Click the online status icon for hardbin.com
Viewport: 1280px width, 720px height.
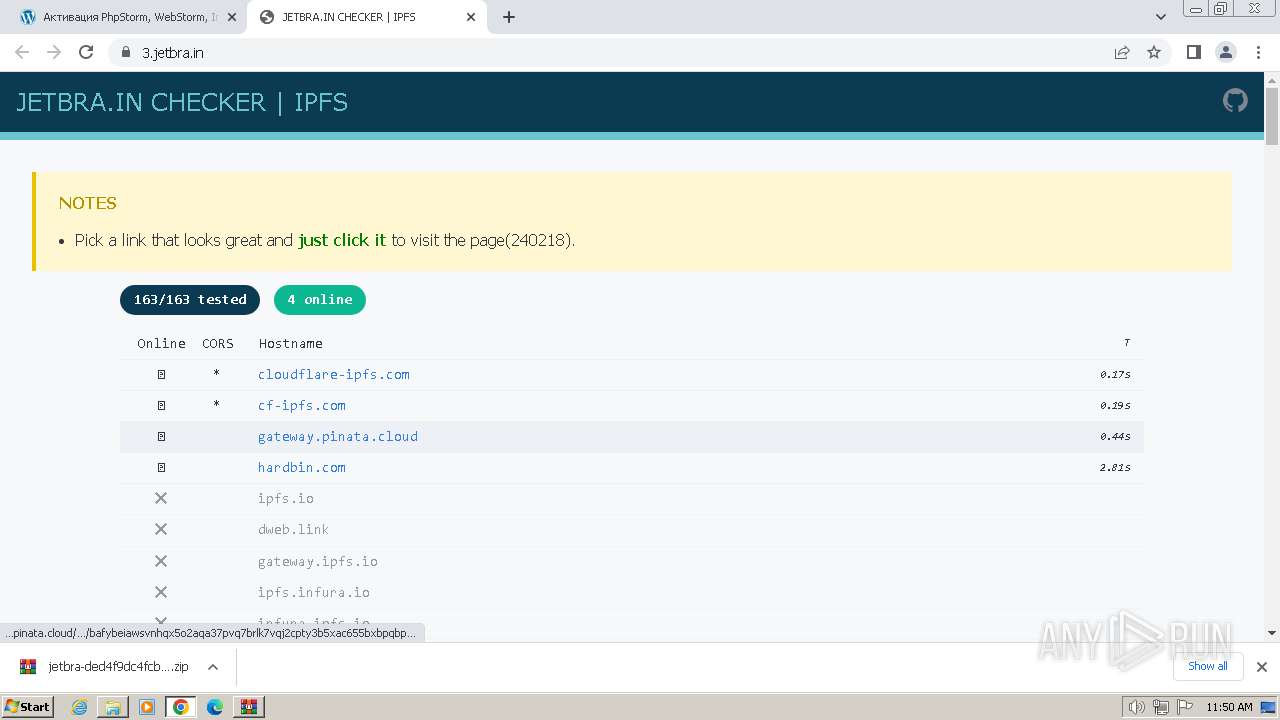(x=161, y=467)
